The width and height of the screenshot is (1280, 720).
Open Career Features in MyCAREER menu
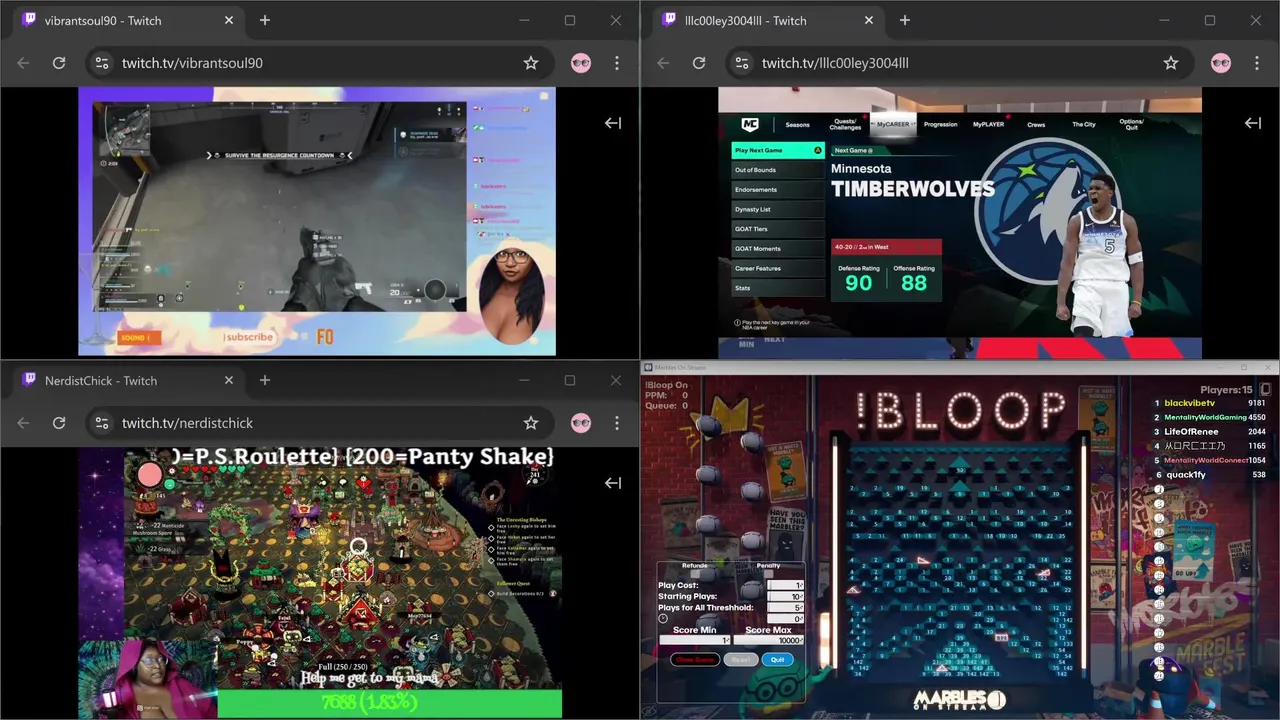point(778,268)
